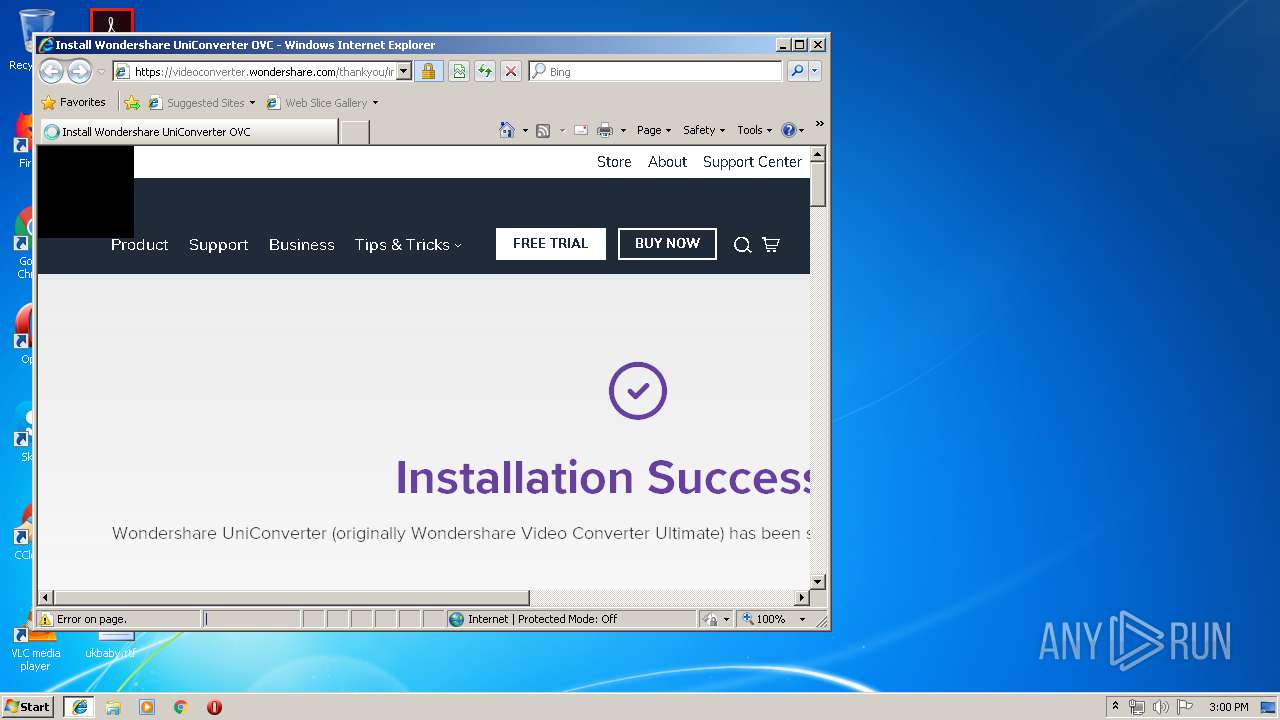The width and height of the screenshot is (1280, 720).
Task: Open the Store link
Action: pos(614,162)
